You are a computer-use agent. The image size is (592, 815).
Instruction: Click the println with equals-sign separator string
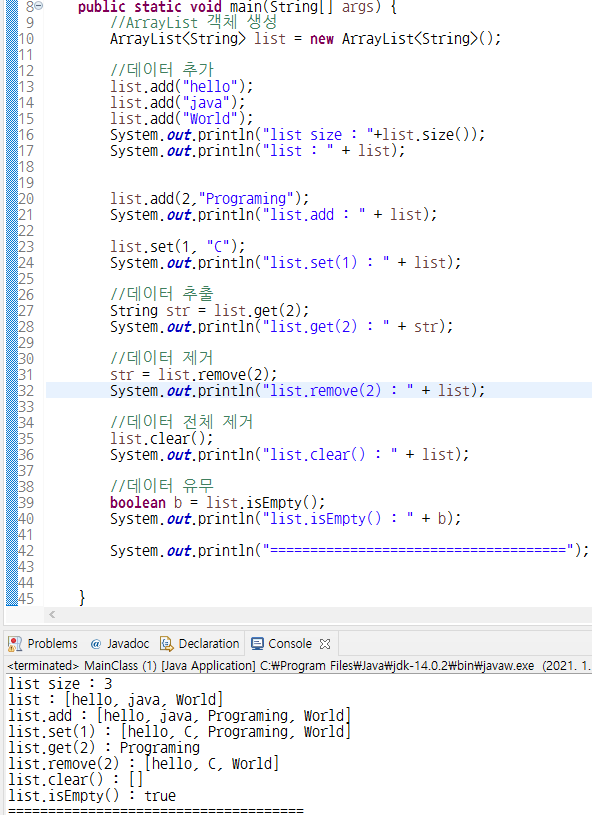[x=349, y=550]
